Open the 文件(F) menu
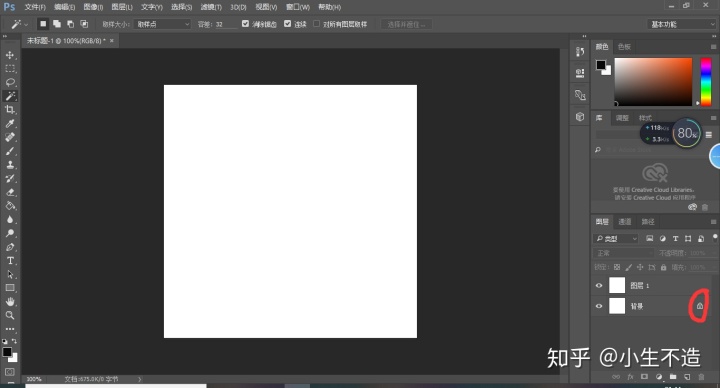Viewport: 720px width, 388px height. coord(35,7)
